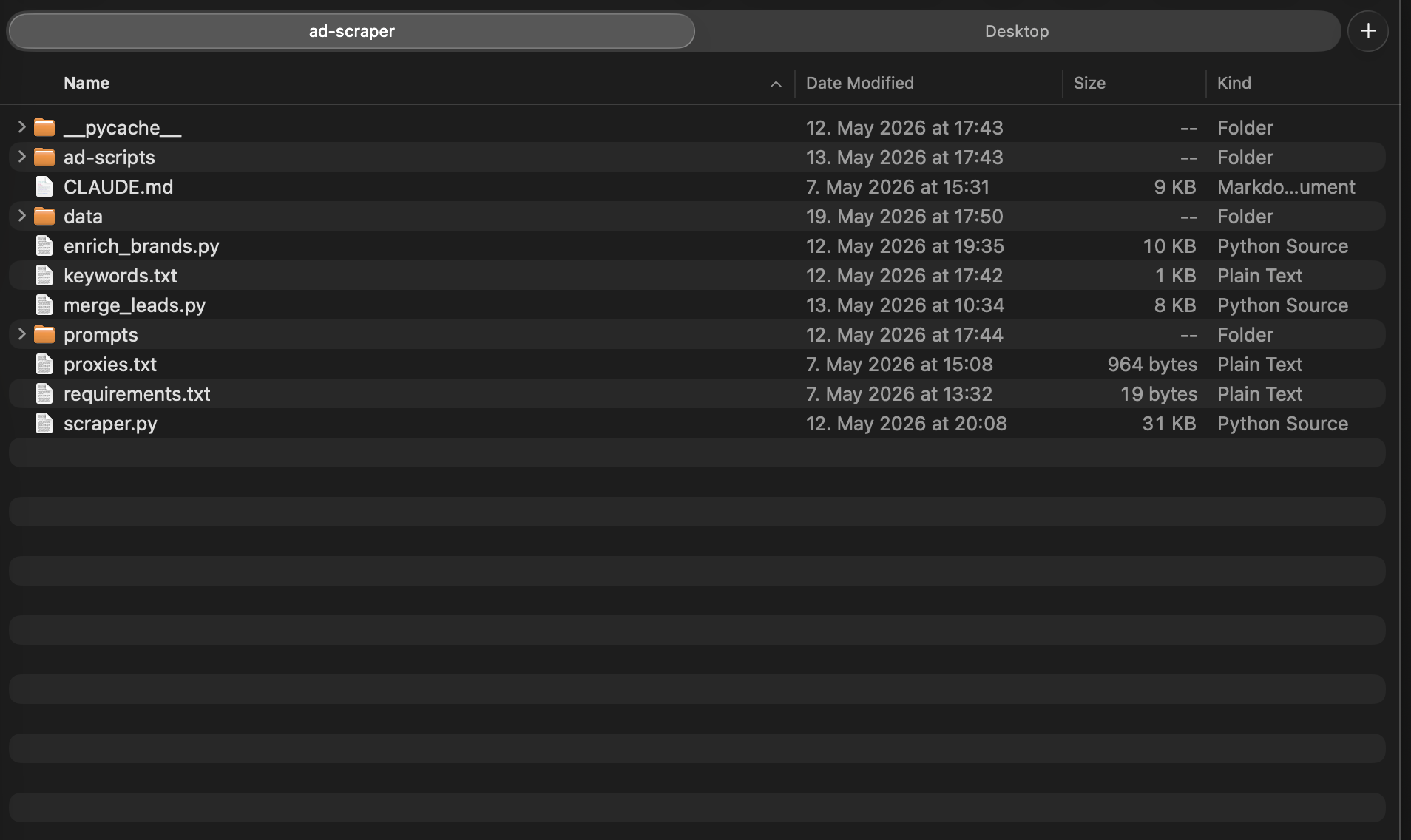This screenshot has height=840, width=1411.
Task: Click date '7. May 2026 at 13:32'
Action: [899, 394]
